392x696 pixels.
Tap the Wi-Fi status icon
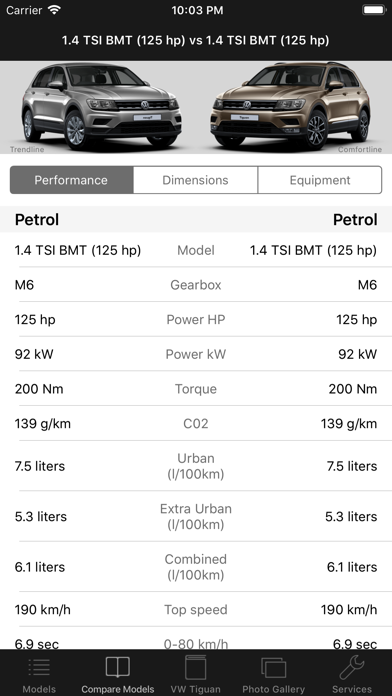point(55,10)
